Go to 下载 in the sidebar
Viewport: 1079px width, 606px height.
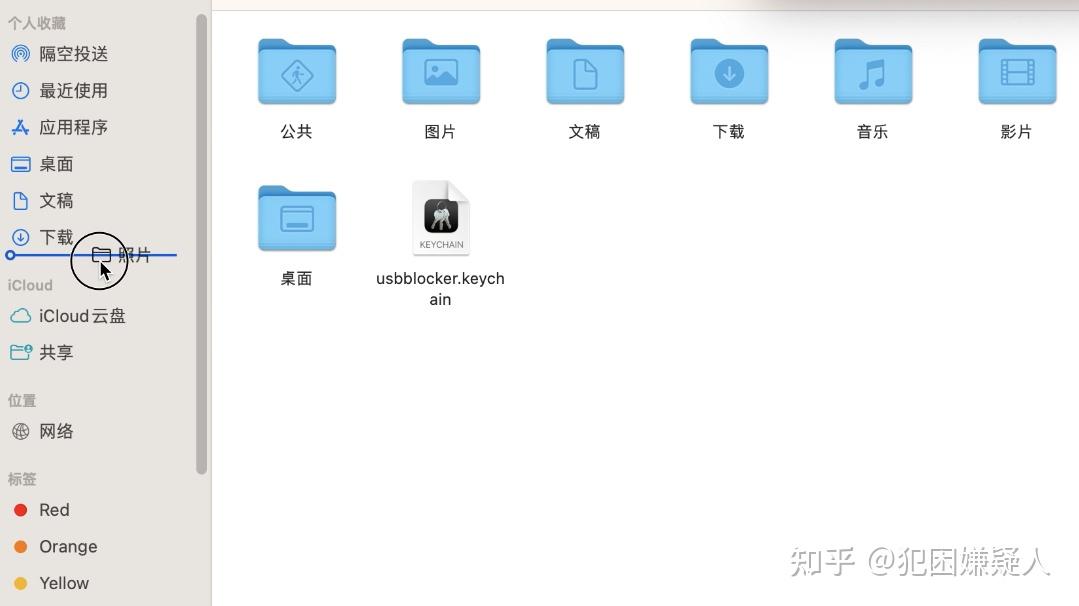56,237
